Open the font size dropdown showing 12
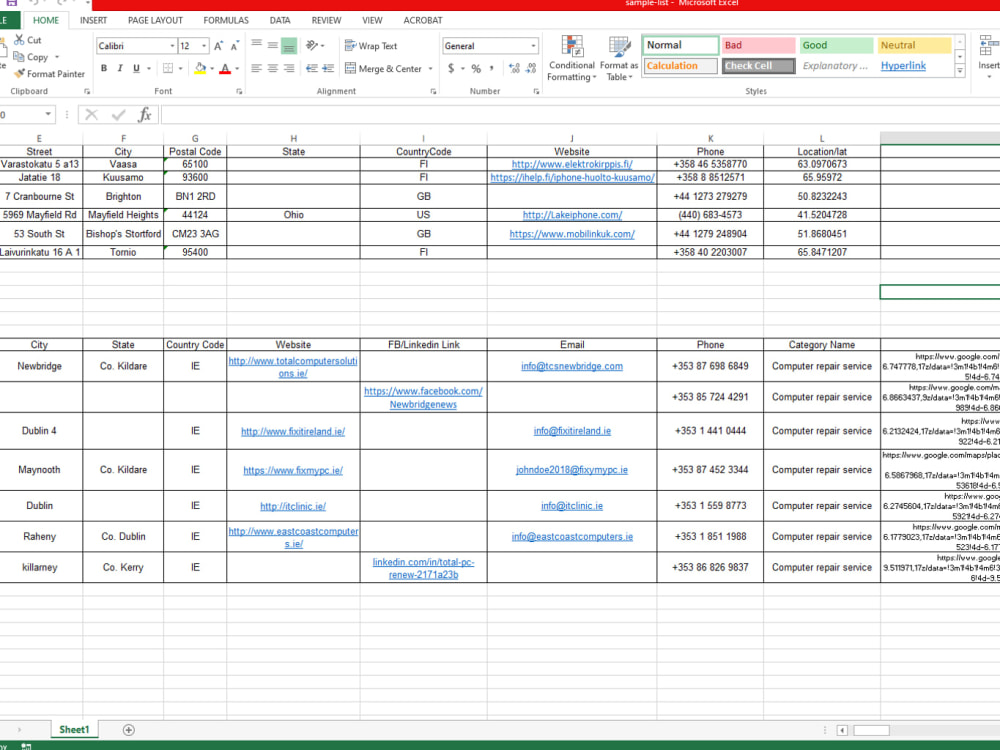The width and height of the screenshot is (1000, 750). point(204,46)
